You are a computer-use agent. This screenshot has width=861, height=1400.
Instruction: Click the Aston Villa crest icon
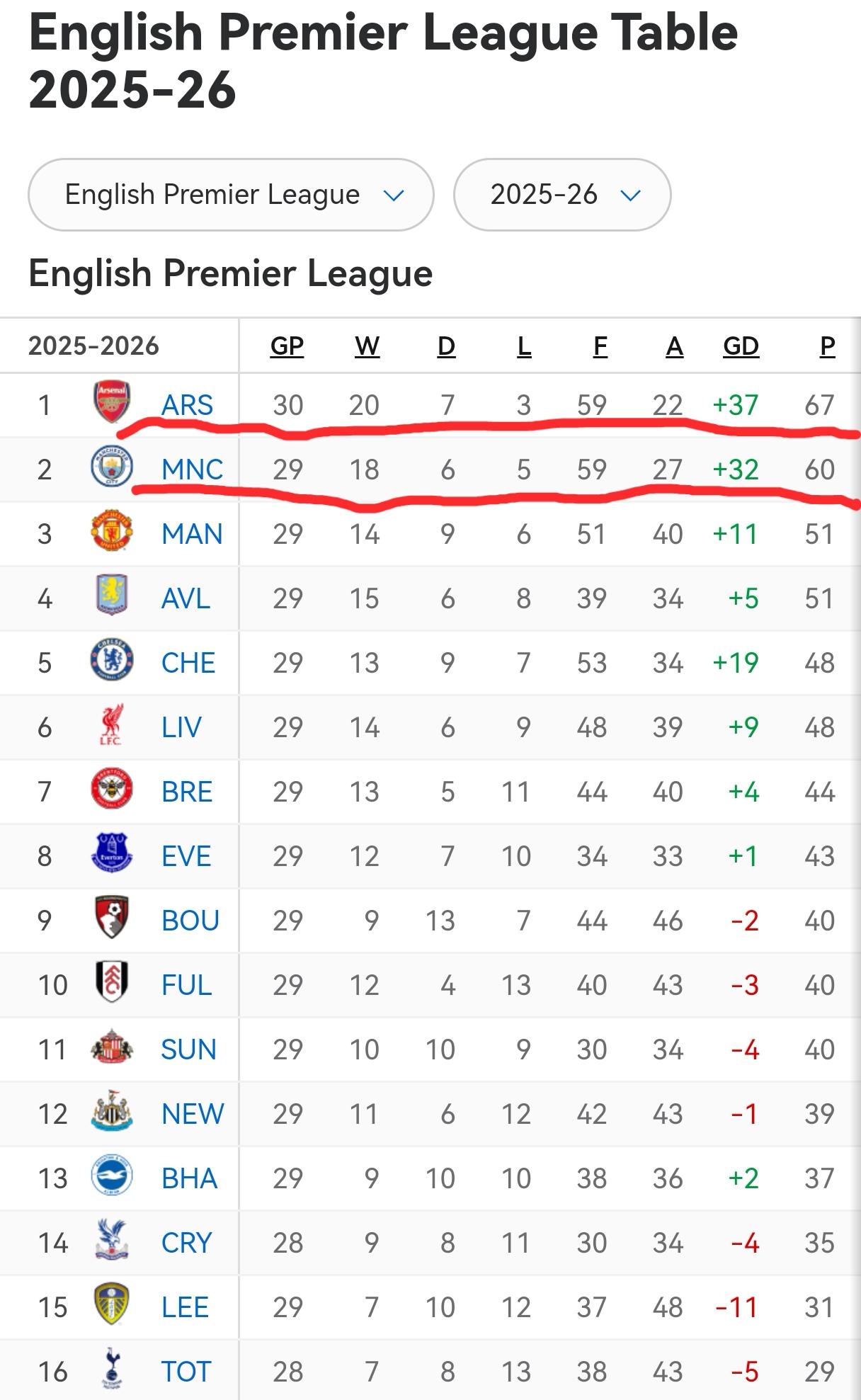pyautogui.click(x=112, y=596)
